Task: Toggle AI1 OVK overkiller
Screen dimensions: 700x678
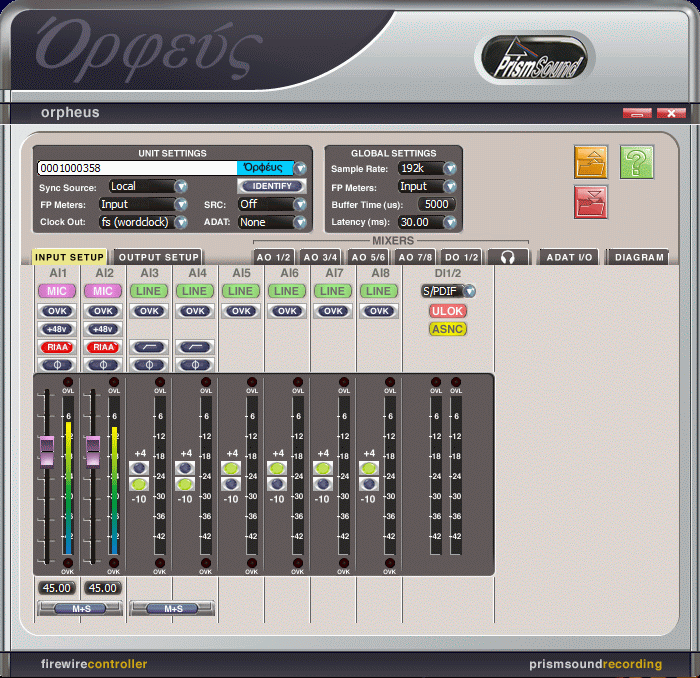Action: tap(57, 311)
